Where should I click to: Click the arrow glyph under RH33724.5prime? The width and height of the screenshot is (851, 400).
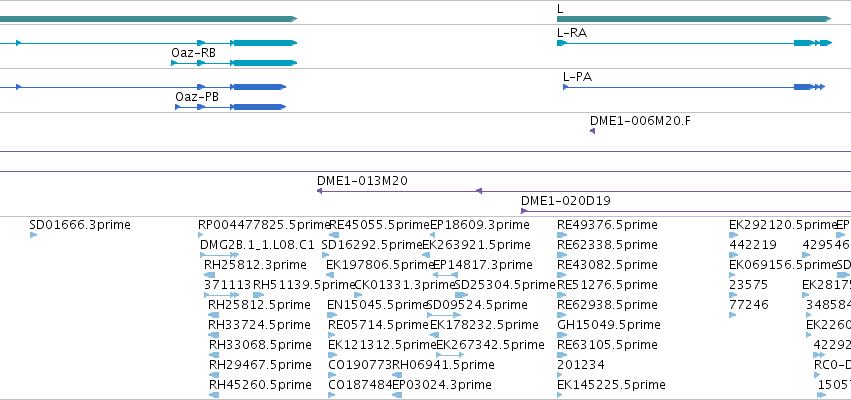(x=214, y=335)
